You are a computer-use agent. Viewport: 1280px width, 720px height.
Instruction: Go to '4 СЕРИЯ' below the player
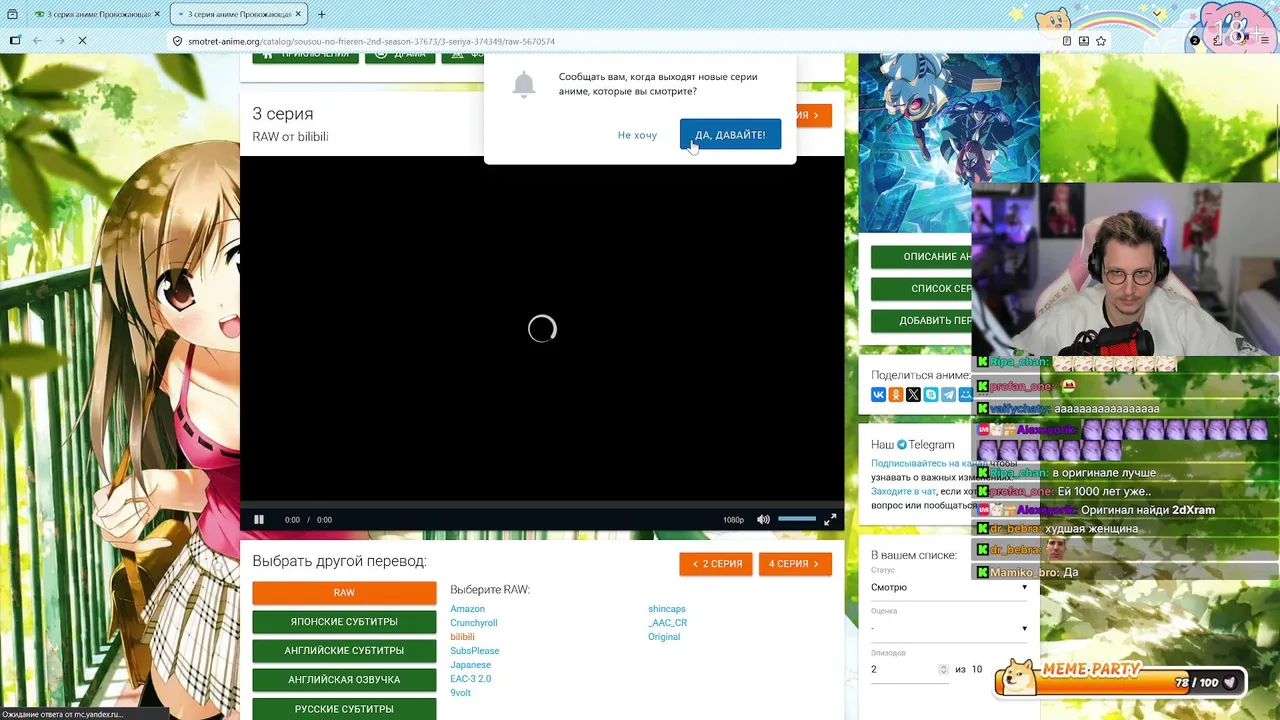click(x=795, y=564)
